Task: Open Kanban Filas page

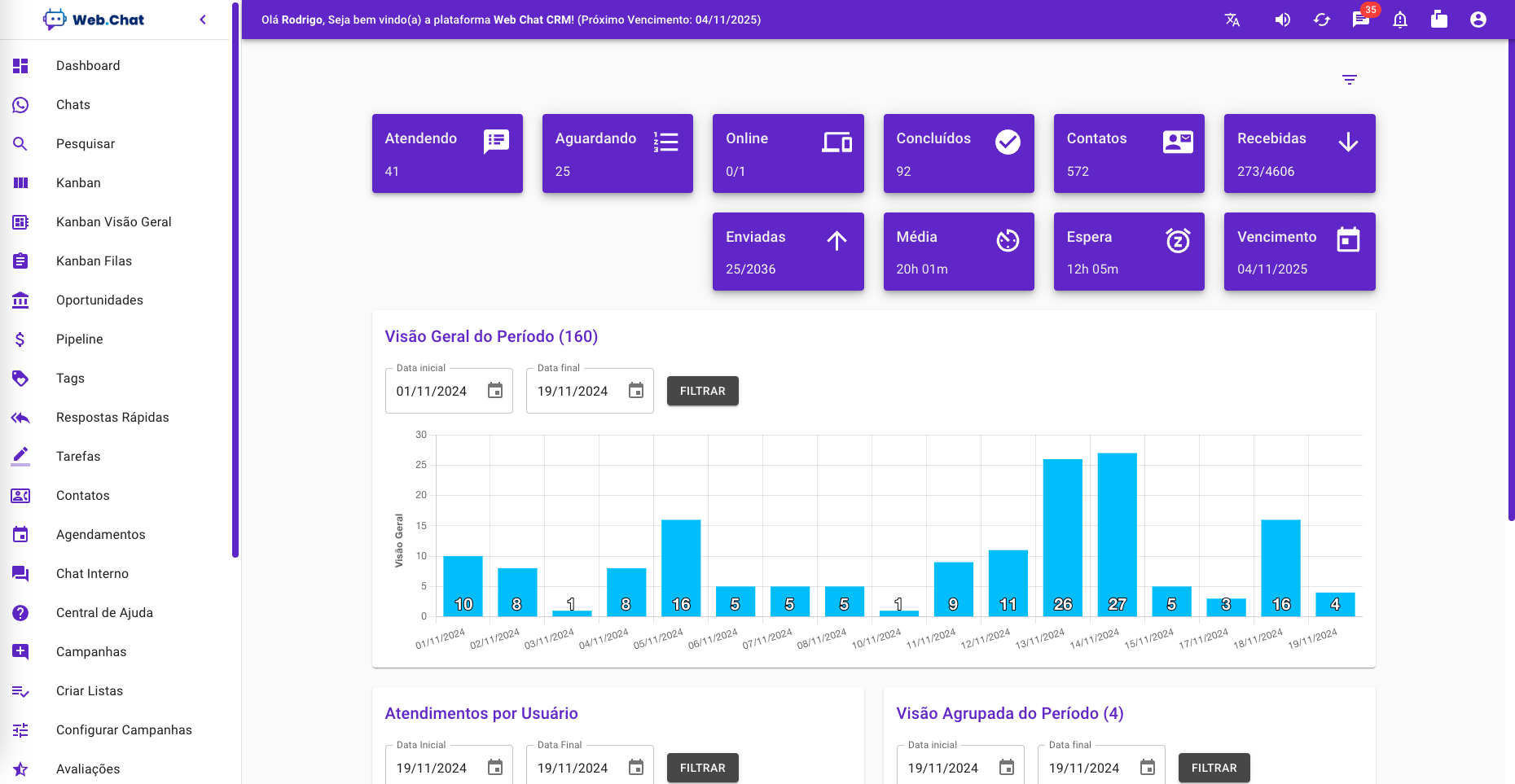Action: pyautogui.click(x=116, y=261)
